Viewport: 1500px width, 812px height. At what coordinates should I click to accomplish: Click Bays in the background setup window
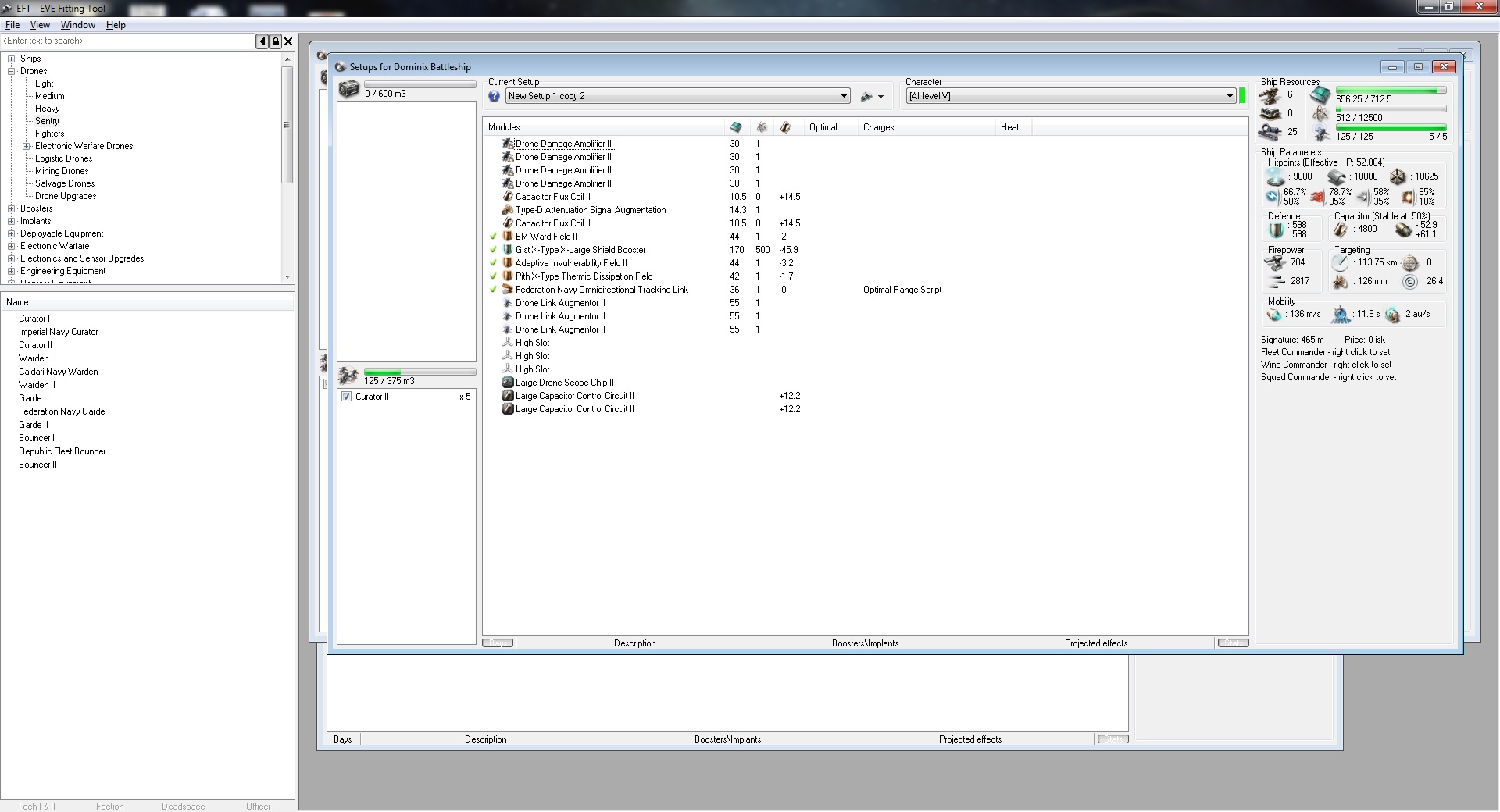click(343, 739)
